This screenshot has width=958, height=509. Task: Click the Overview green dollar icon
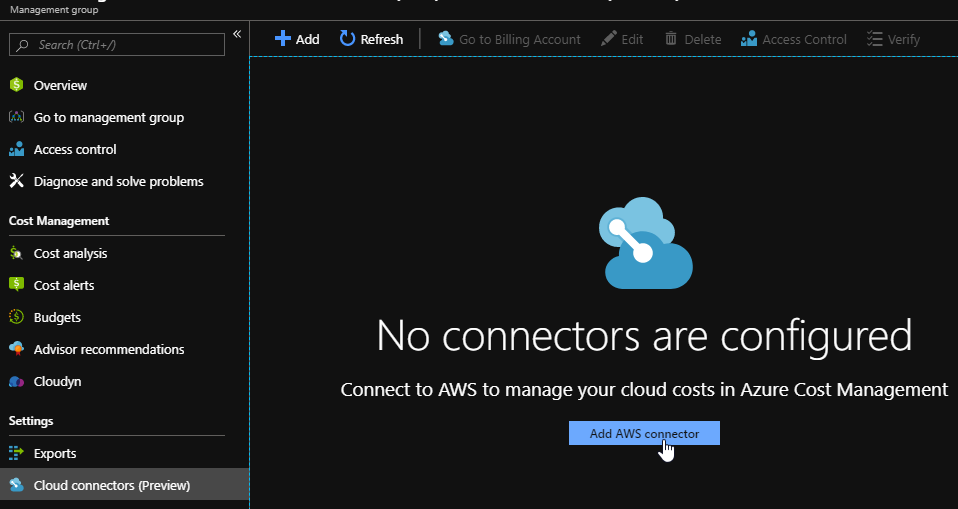click(x=16, y=85)
